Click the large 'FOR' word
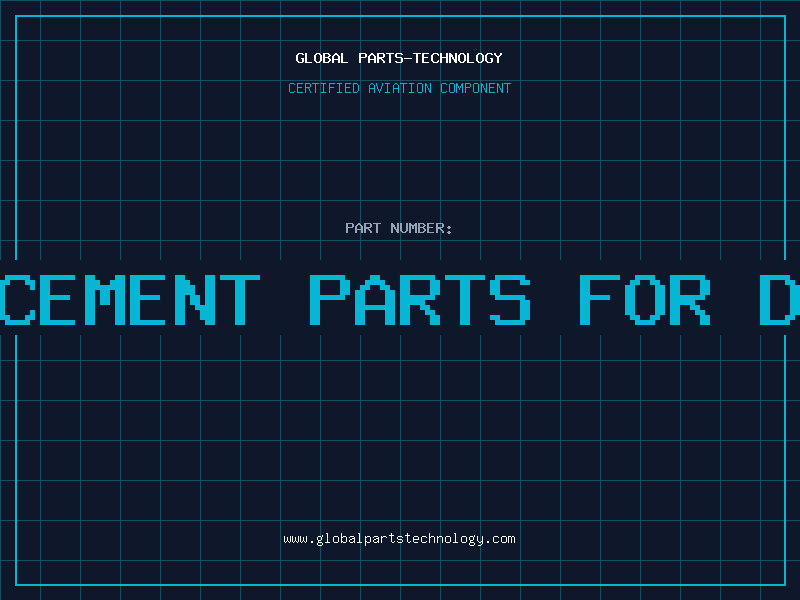Image resolution: width=800 pixels, height=600 pixels. 645,300
